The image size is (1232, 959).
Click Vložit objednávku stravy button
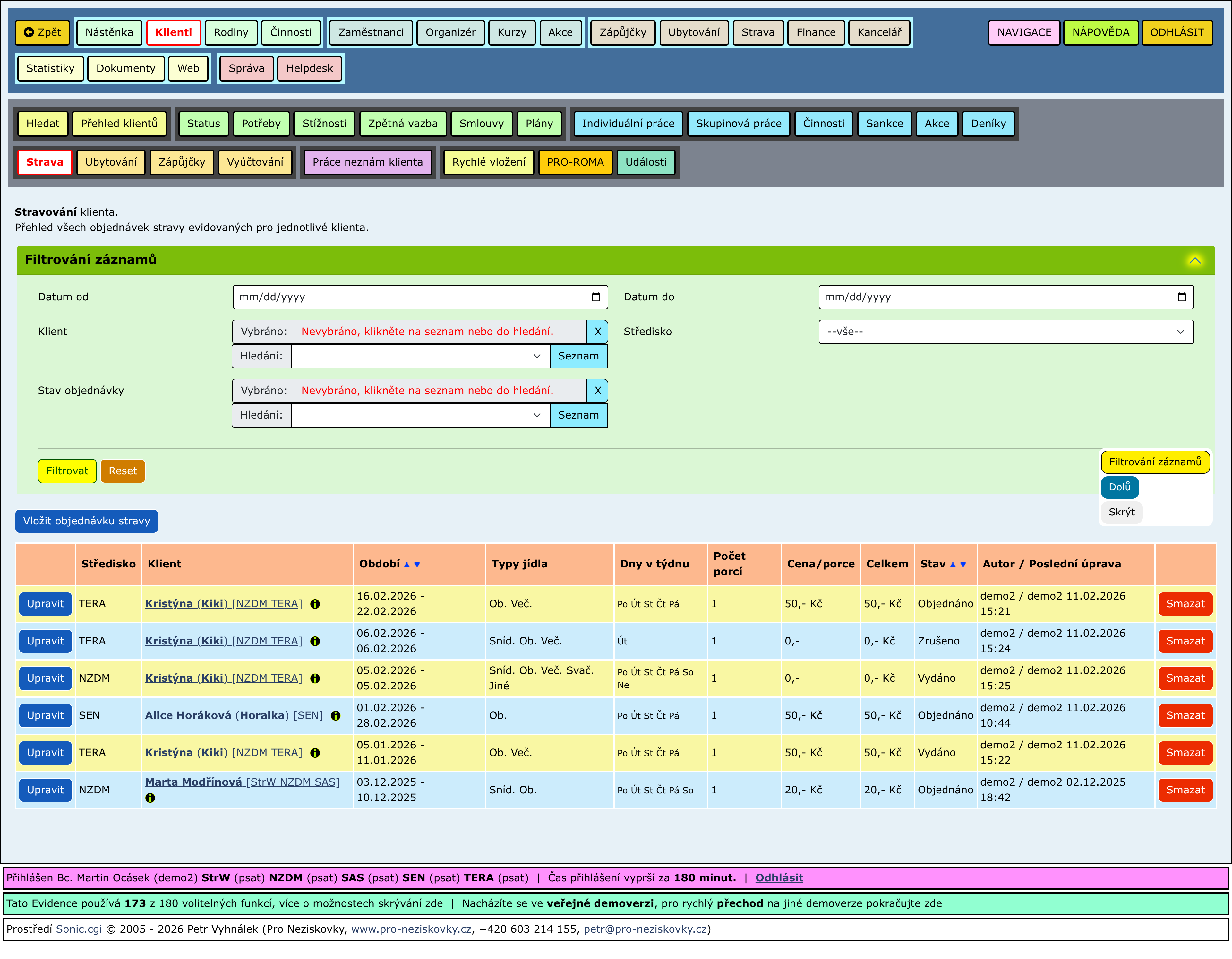point(86,521)
